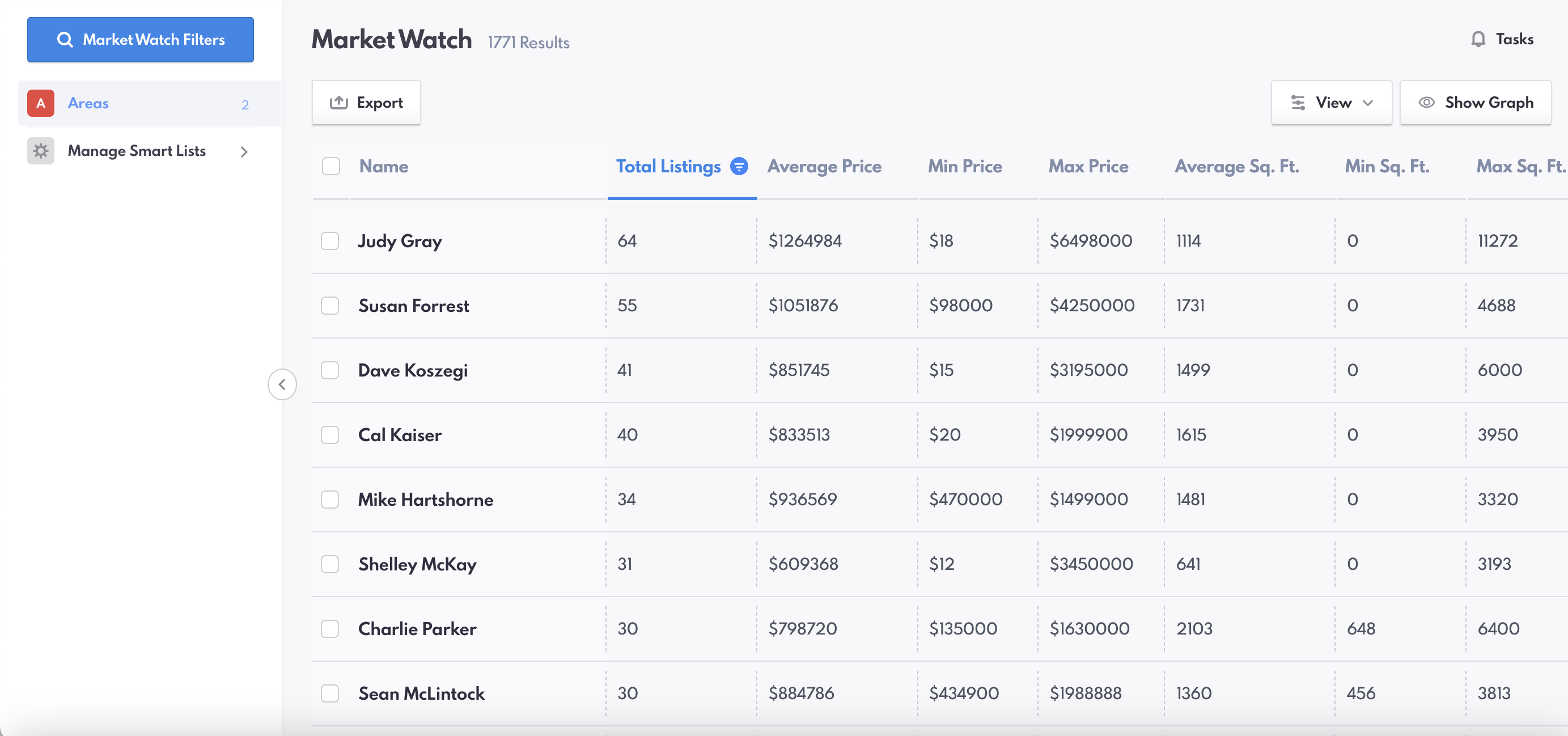This screenshot has height=736, width=1568.
Task: Open the View dropdown chevron
Action: click(x=1368, y=102)
